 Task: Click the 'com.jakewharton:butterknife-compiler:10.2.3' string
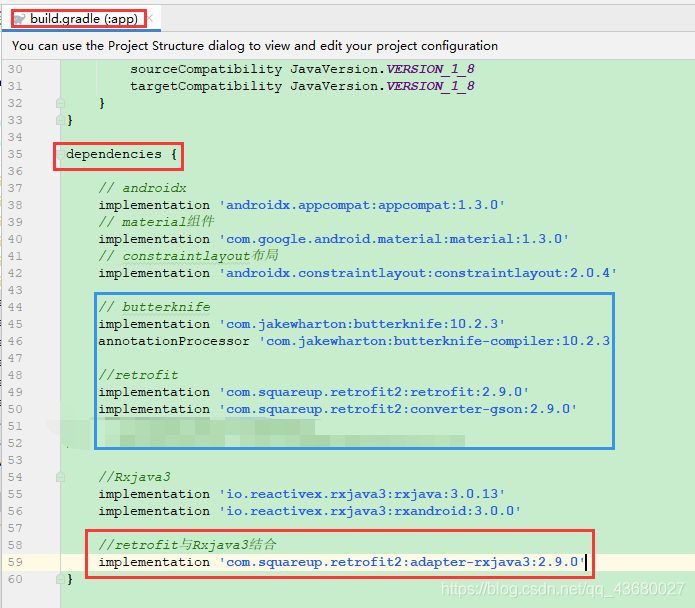click(434, 341)
